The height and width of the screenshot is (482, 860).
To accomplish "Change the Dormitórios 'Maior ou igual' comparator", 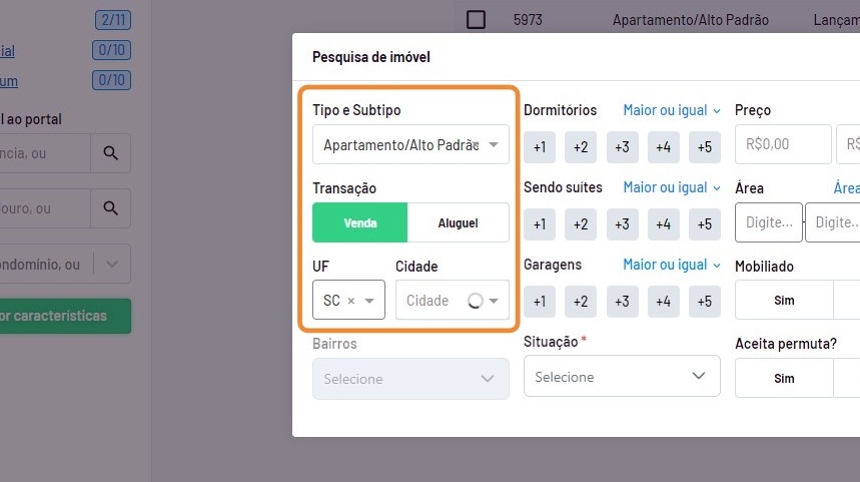I will tap(671, 110).
